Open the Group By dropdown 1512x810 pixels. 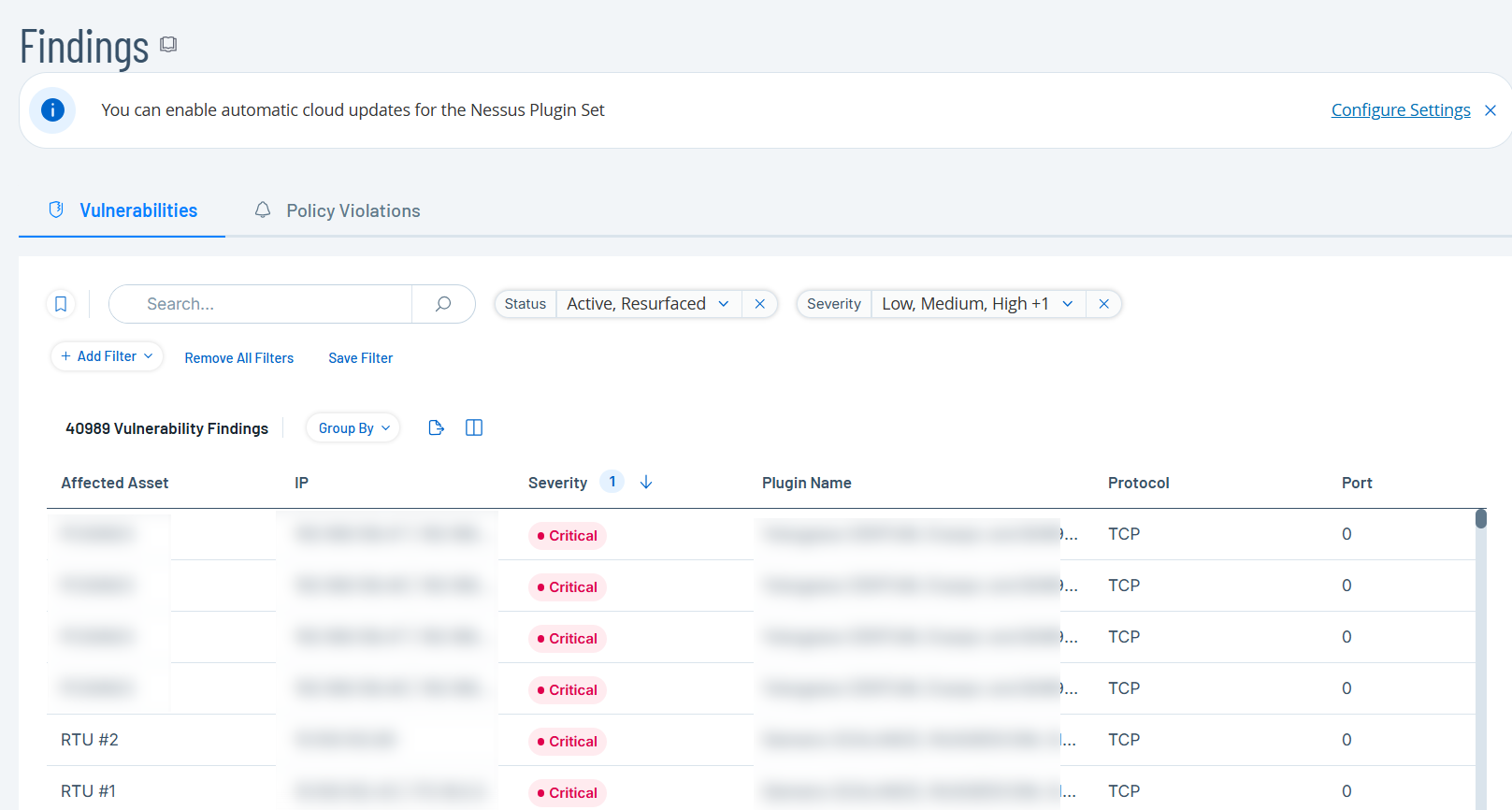click(353, 427)
